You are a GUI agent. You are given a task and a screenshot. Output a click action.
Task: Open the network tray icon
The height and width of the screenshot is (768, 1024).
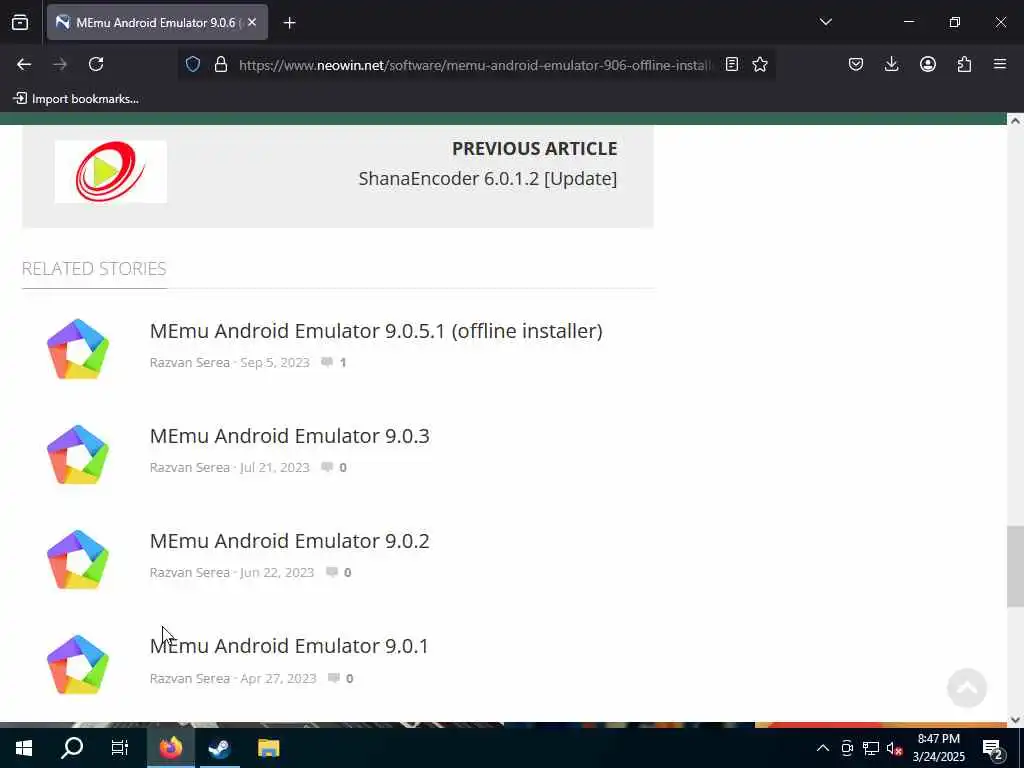(871, 748)
